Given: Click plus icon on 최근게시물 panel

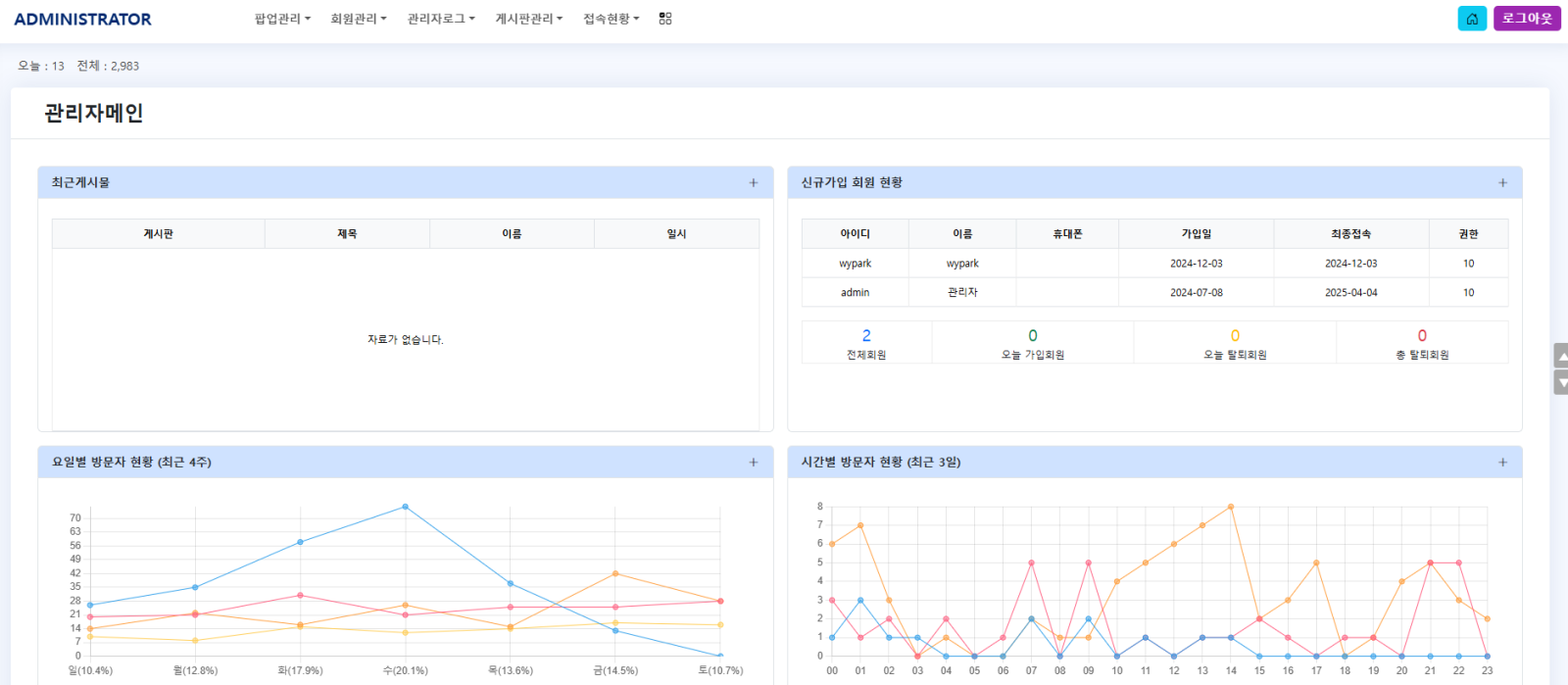Looking at the screenshot, I should [754, 183].
